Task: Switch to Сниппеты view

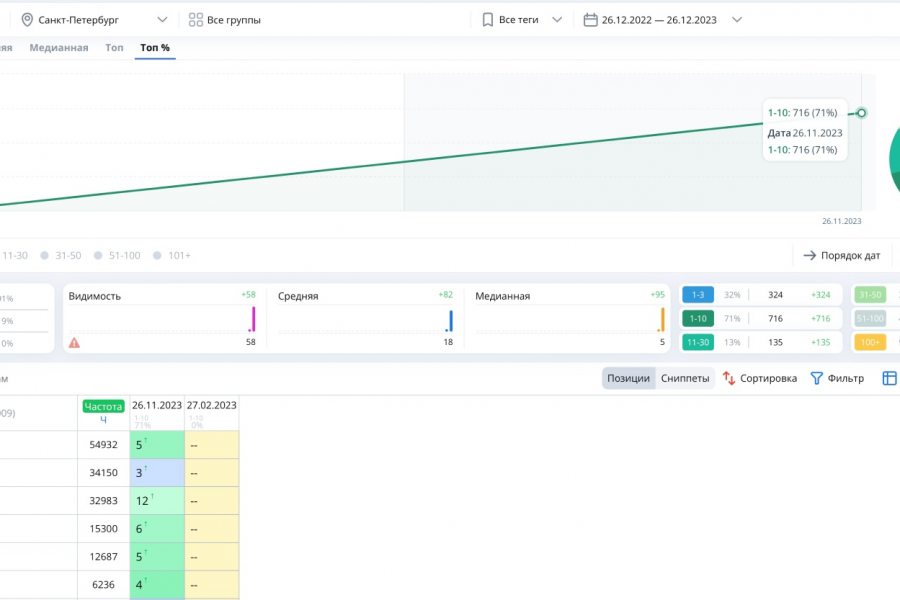Action: pyautogui.click(x=685, y=378)
